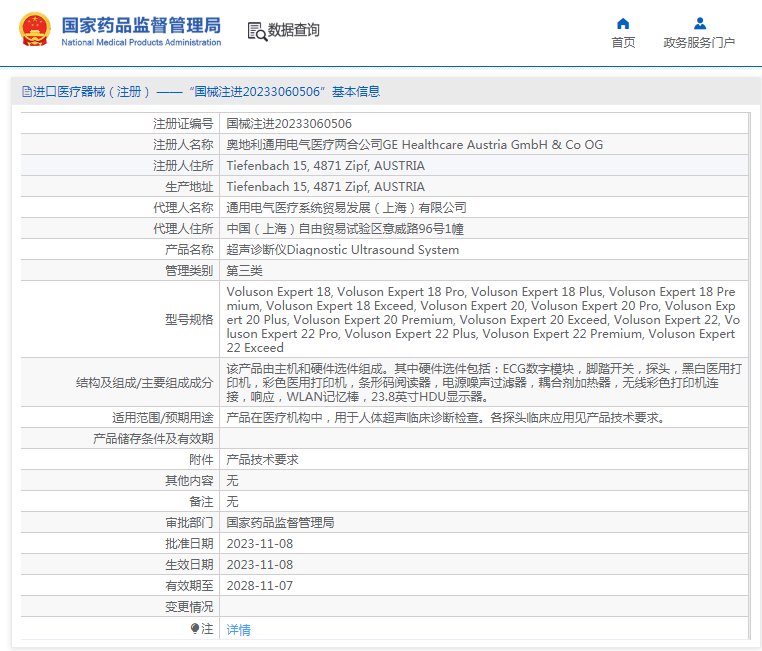
Task: Select agent address 意威路96号1幢
Action: [345, 228]
